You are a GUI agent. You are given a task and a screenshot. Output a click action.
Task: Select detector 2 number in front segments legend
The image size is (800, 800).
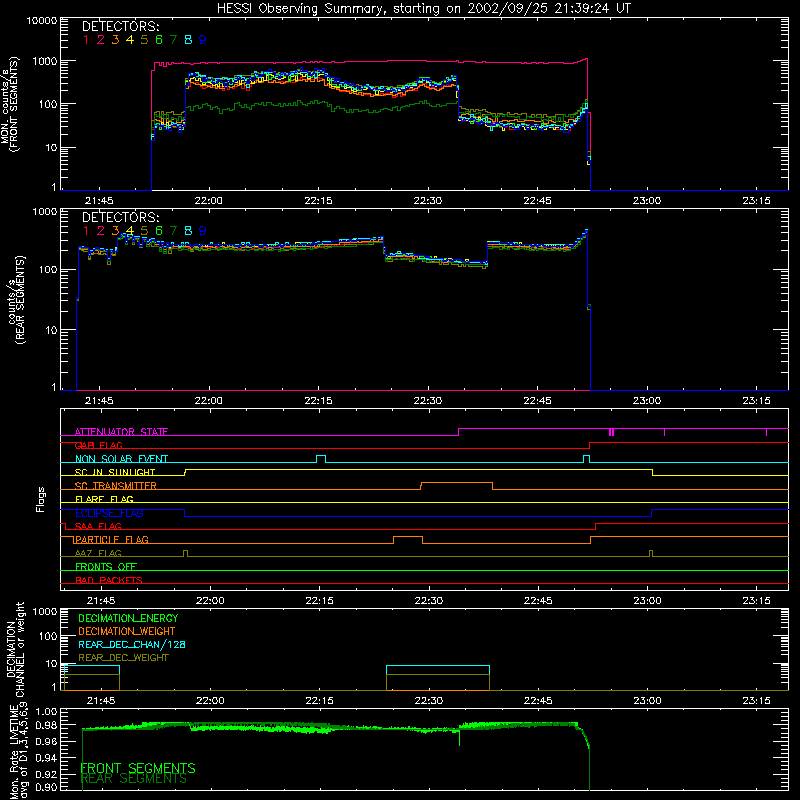point(101,40)
